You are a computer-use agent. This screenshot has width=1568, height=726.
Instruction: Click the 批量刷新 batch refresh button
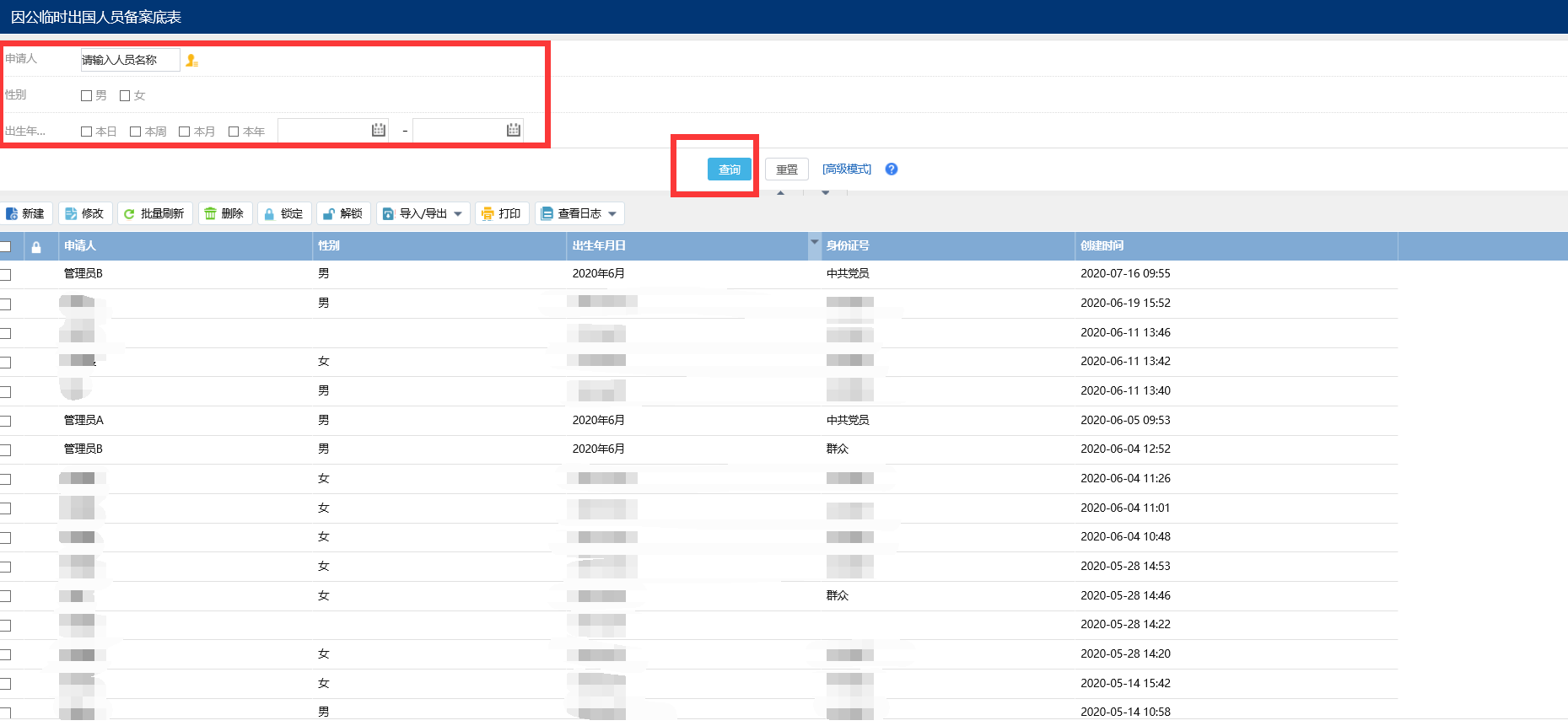154,214
